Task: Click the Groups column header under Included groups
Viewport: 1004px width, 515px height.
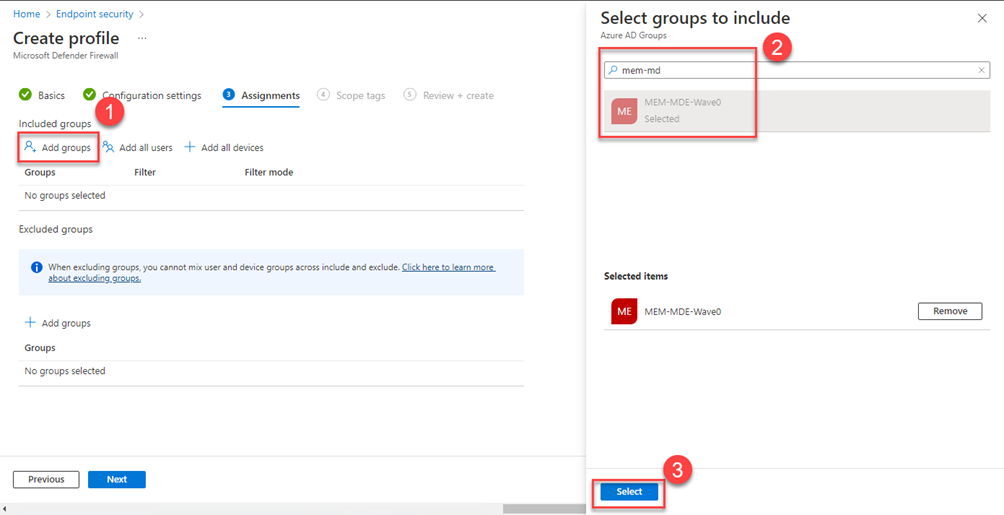Action: (x=40, y=172)
